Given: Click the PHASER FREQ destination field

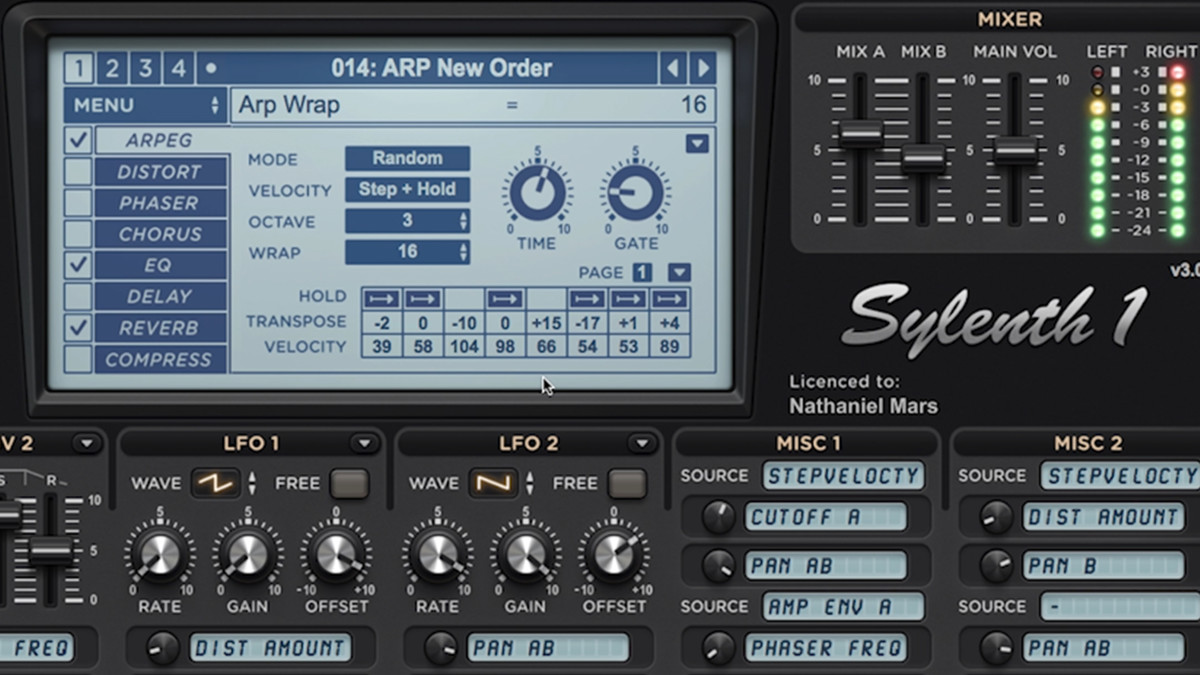Looking at the screenshot, I should pyautogui.click(x=825, y=648).
